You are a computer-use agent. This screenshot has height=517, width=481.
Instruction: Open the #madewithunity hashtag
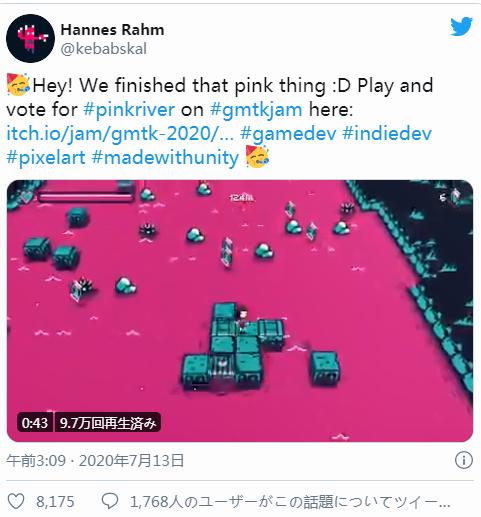(x=165, y=157)
